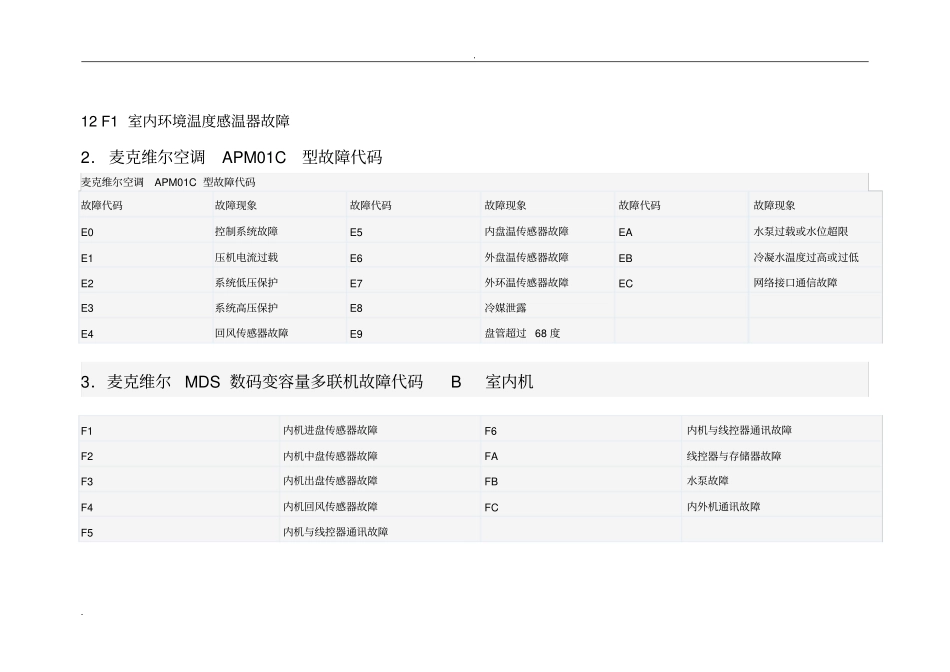Select the text '盘管超过 68 度'

click(x=522, y=333)
